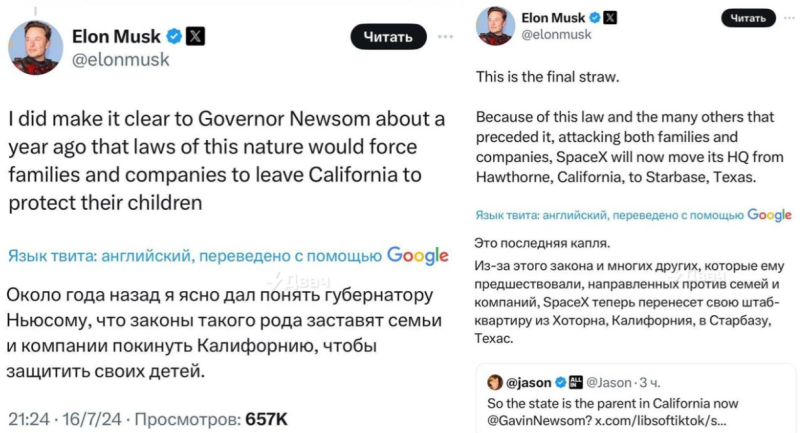This screenshot has width=800, height=433.
Task: Click the @elonmusk handle on the Newsom tweet
Action: tap(120, 59)
